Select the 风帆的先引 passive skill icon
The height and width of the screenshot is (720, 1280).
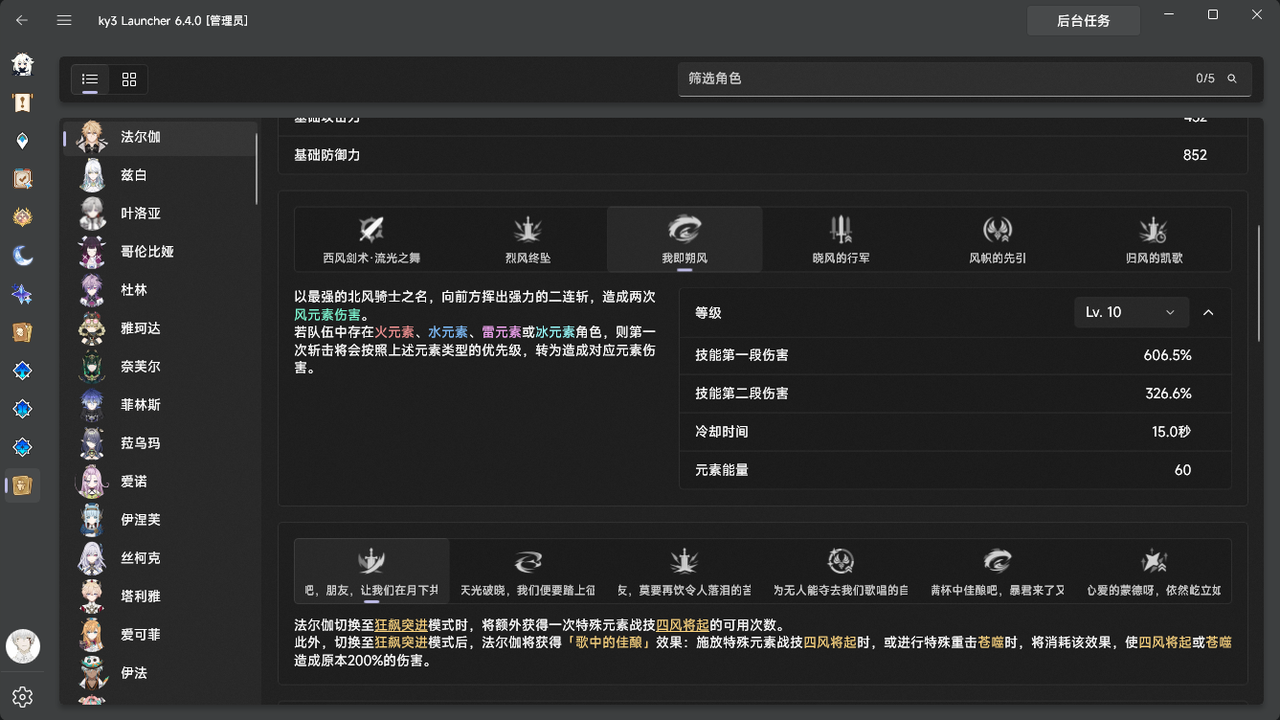[x=996, y=239]
